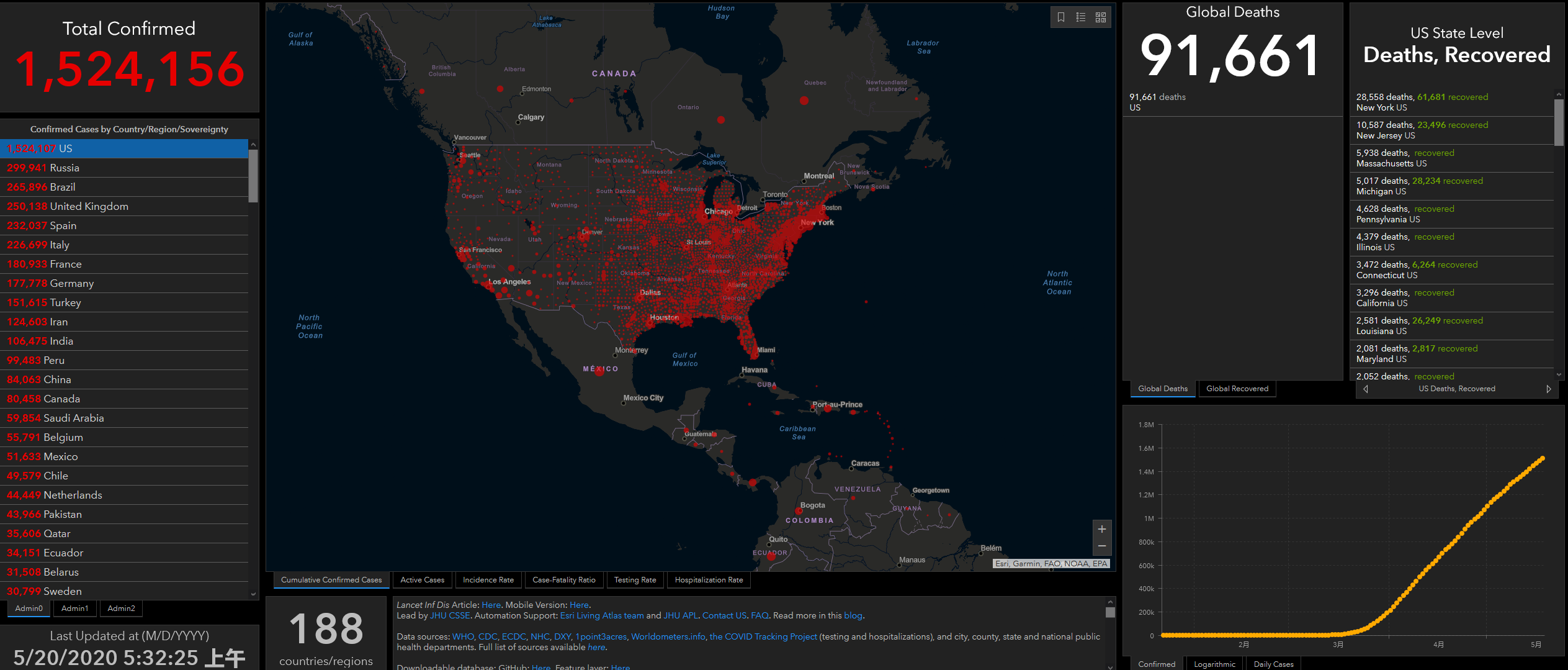Zoom out on the map
1568x670 pixels.
pyautogui.click(x=1102, y=546)
